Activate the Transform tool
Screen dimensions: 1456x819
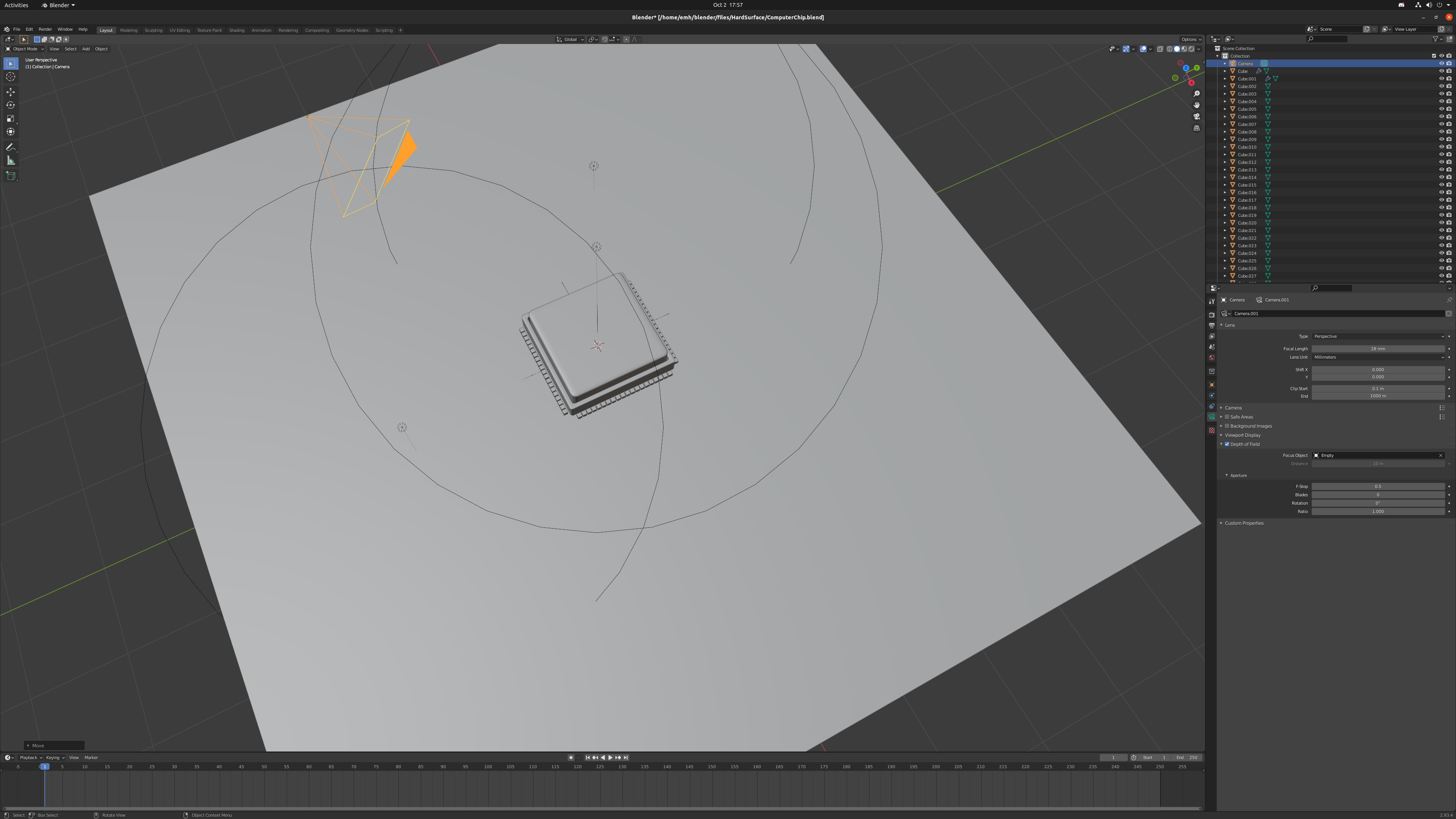(x=11, y=132)
